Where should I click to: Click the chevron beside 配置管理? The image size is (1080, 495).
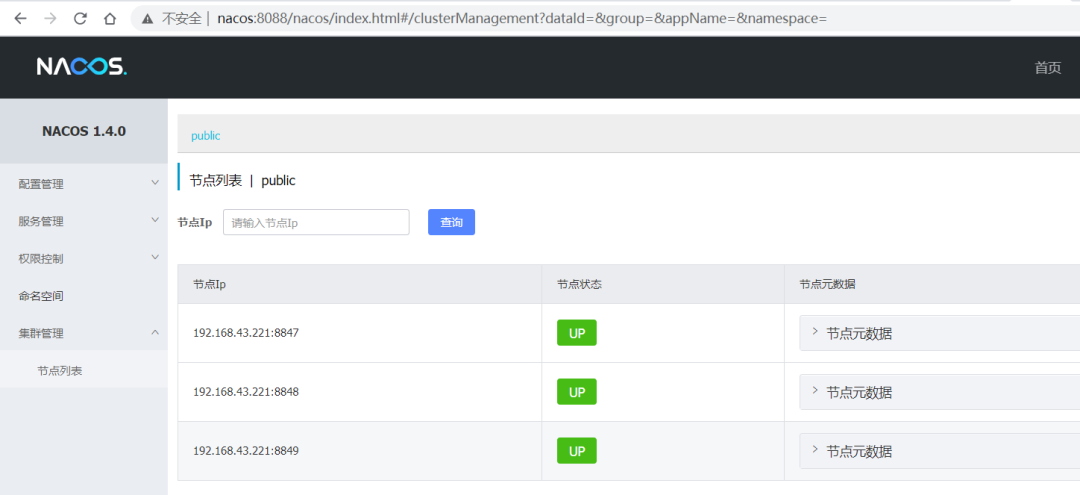(155, 183)
